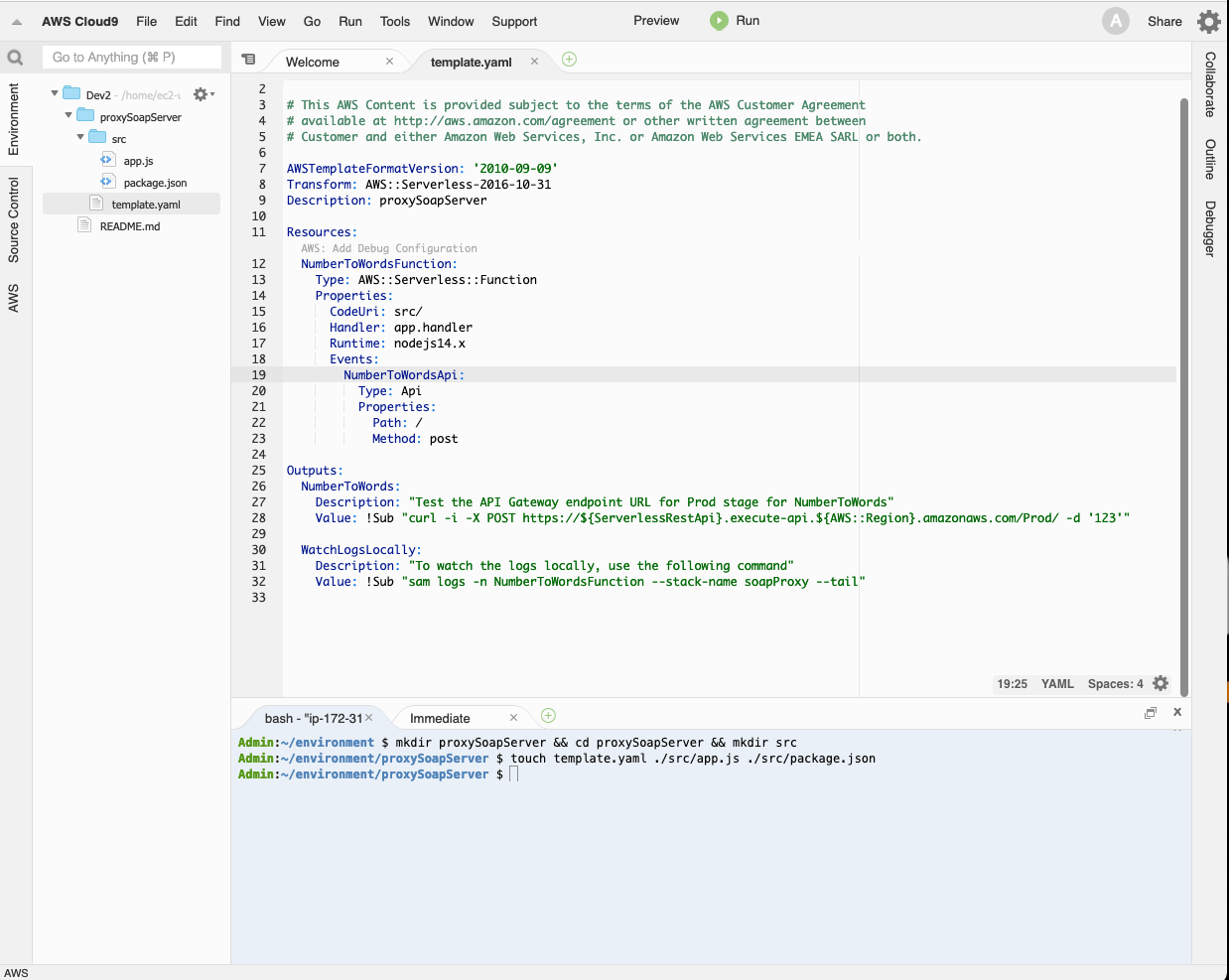This screenshot has width=1229, height=980.
Task: Click the Preview button
Action: [x=656, y=21]
